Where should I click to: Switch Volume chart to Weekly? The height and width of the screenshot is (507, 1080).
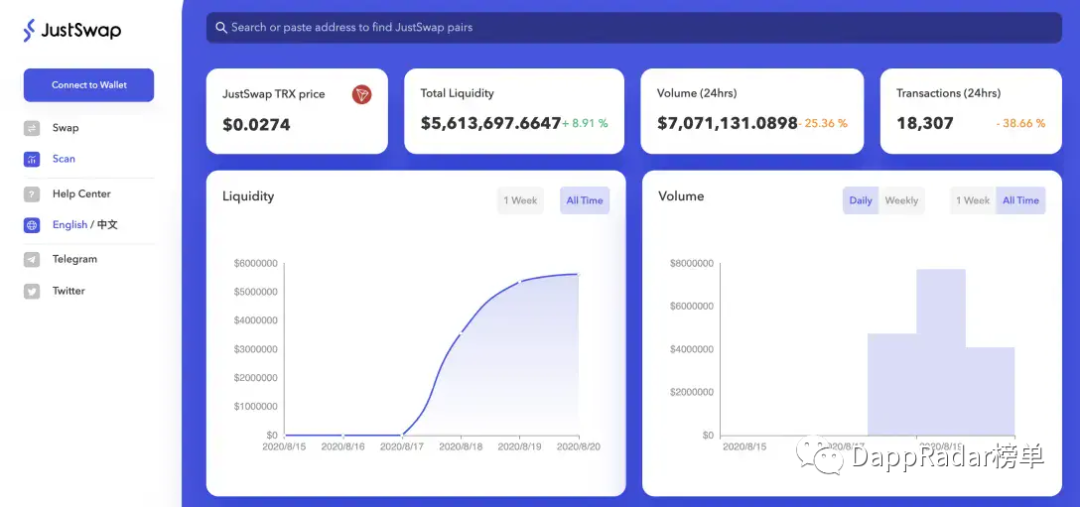point(901,200)
